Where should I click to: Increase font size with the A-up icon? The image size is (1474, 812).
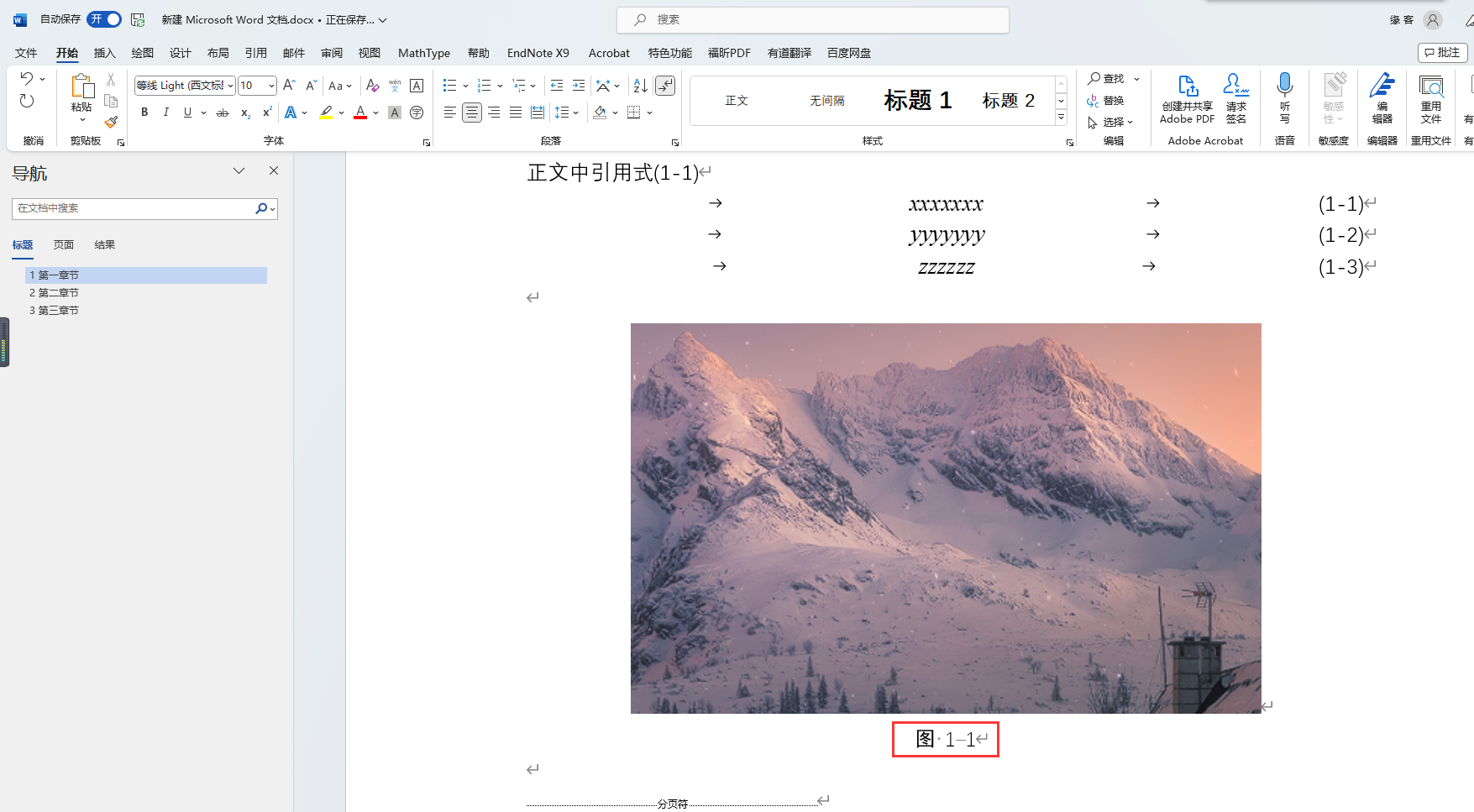pos(289,86)
